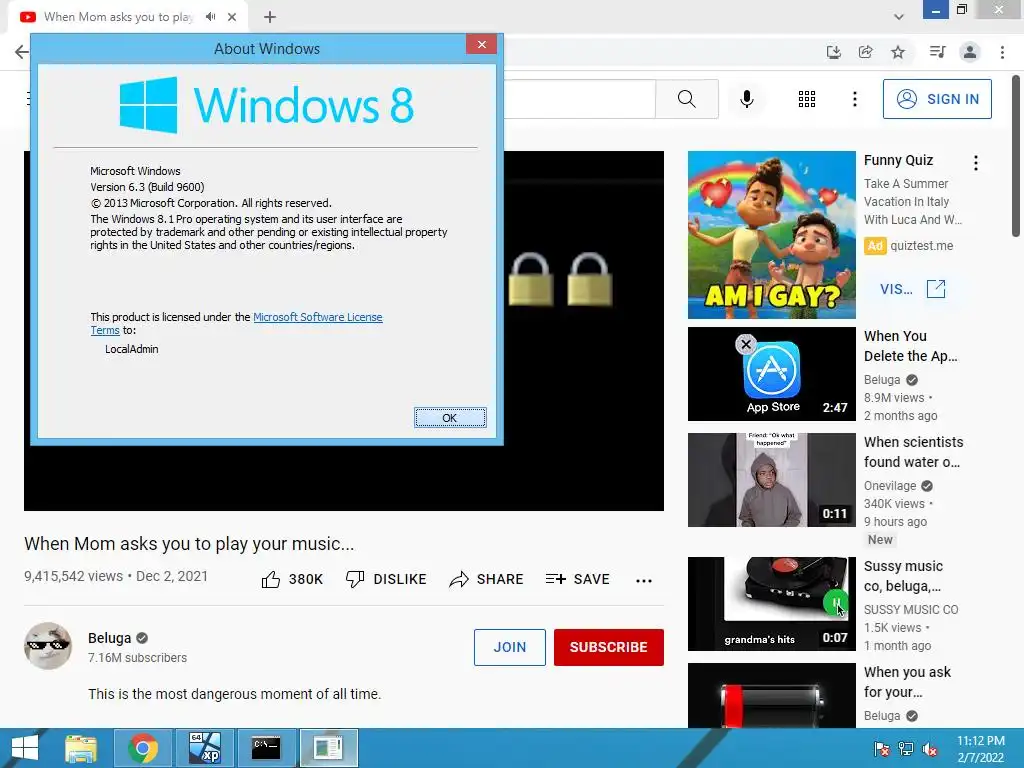Open the Beluga channel avatar
1024x768 pixels.
[48, 646]
